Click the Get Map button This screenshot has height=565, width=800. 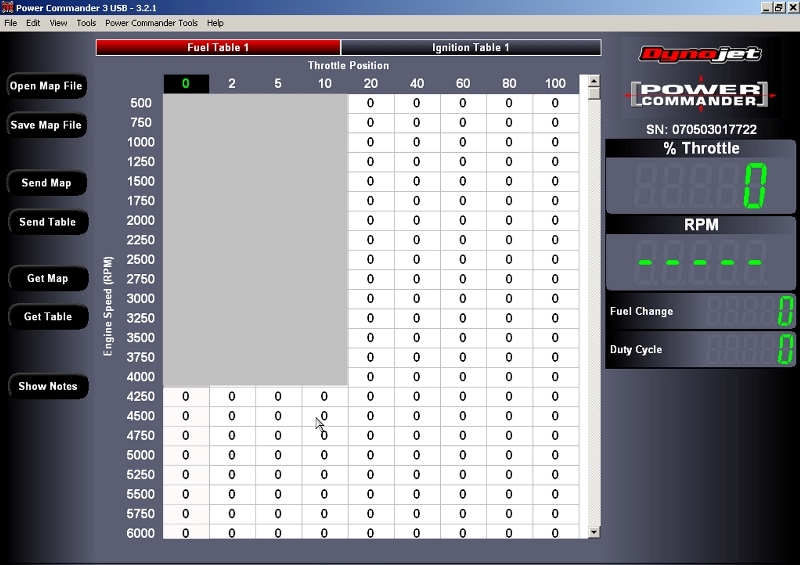pyautogui.click(x=47, y=279)
